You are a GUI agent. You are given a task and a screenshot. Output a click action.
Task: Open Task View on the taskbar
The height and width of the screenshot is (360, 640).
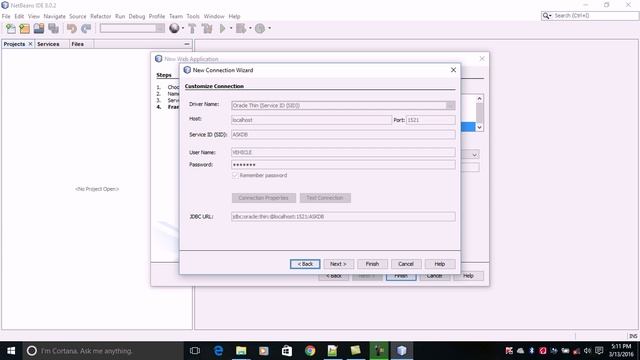[x=195, y=351]
